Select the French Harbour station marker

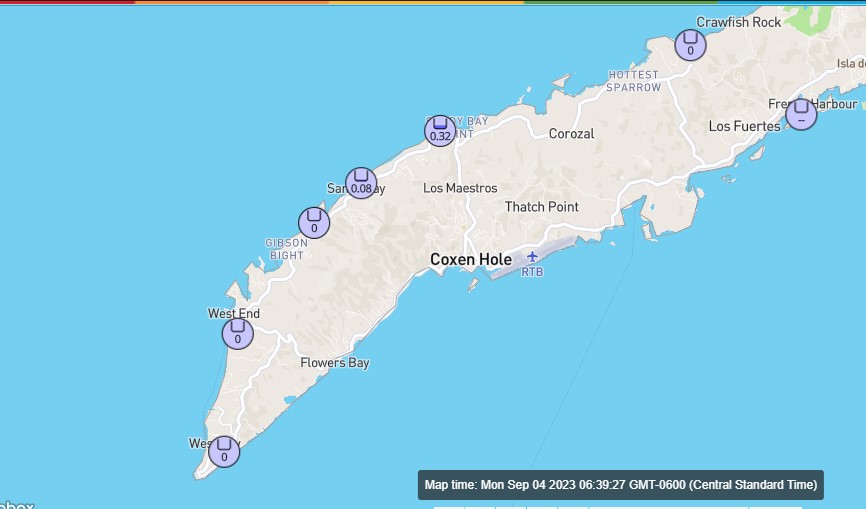801,114
